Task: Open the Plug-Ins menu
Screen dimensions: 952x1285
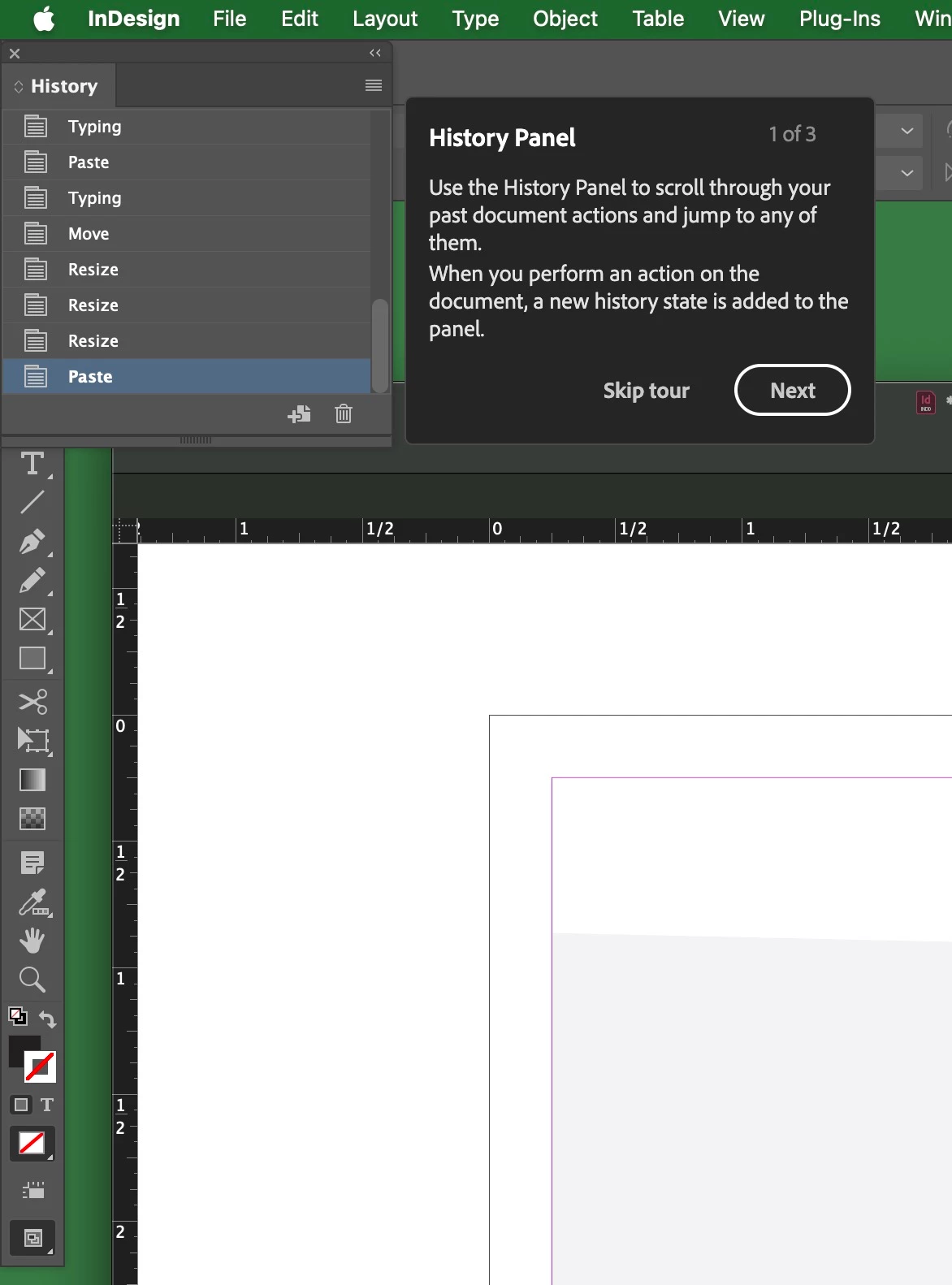Action: coord(840,19)
